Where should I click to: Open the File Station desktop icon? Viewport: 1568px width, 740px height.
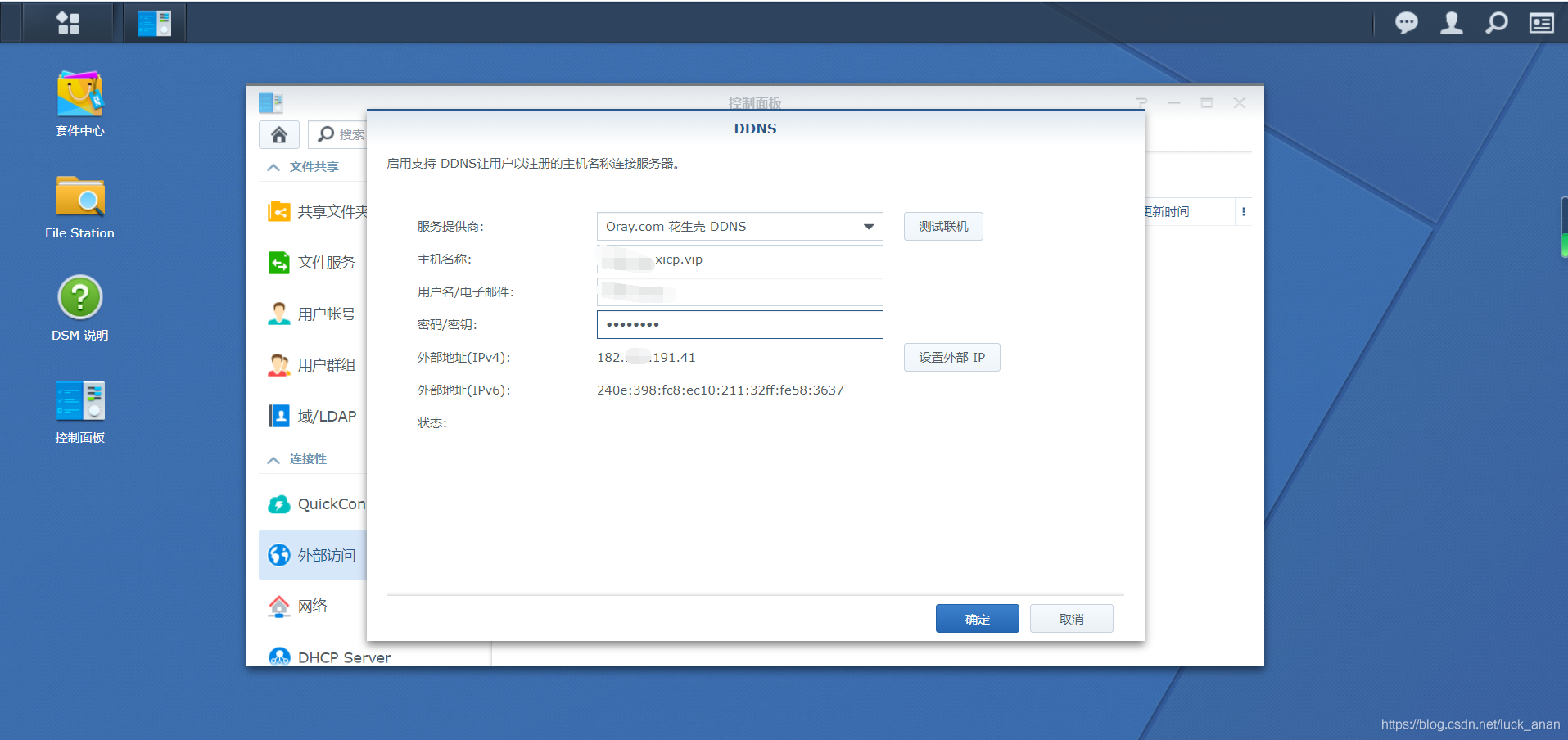[79, 207]
